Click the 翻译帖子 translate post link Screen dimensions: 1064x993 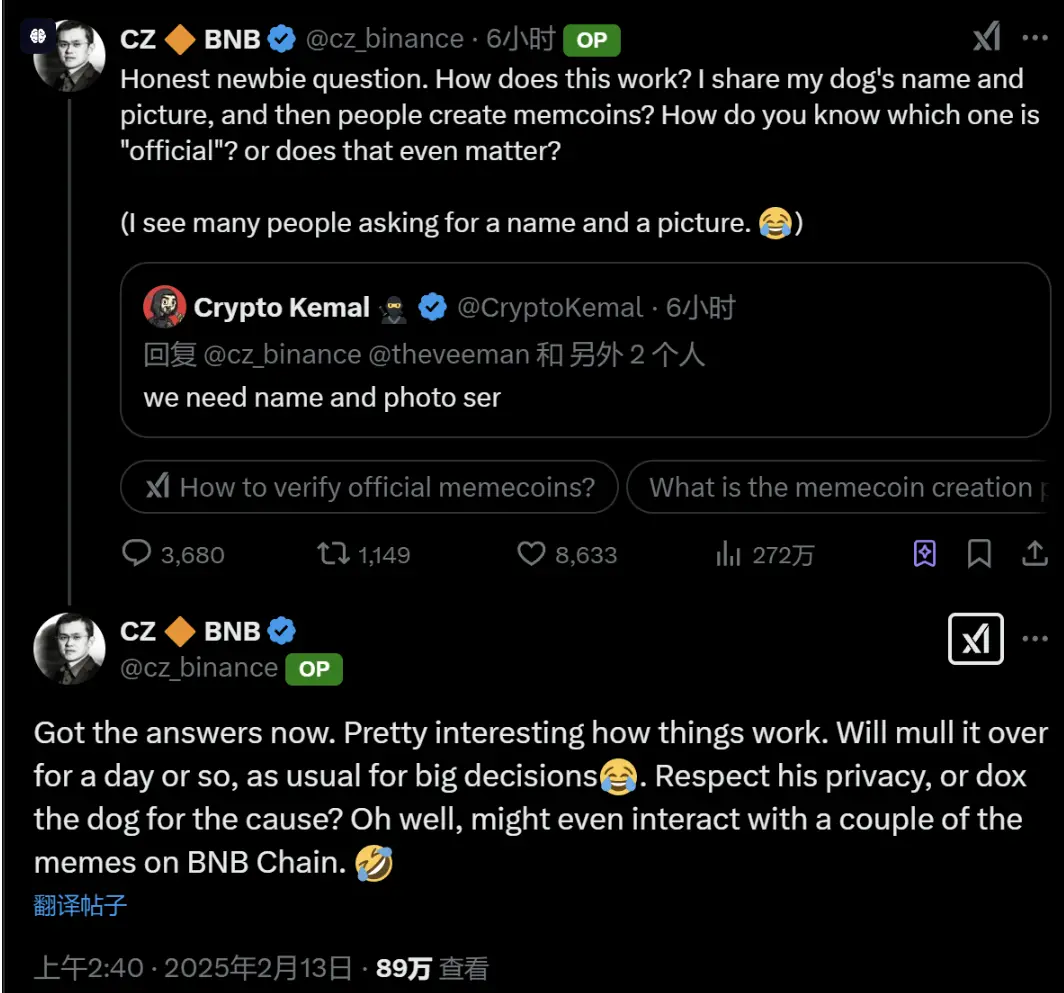click(x=80, y=905)
